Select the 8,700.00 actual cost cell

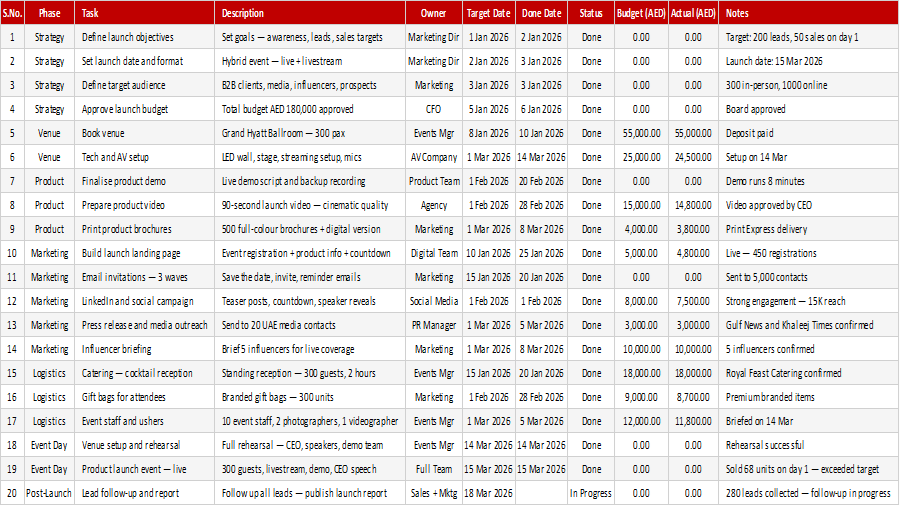[x=693, y=397]
